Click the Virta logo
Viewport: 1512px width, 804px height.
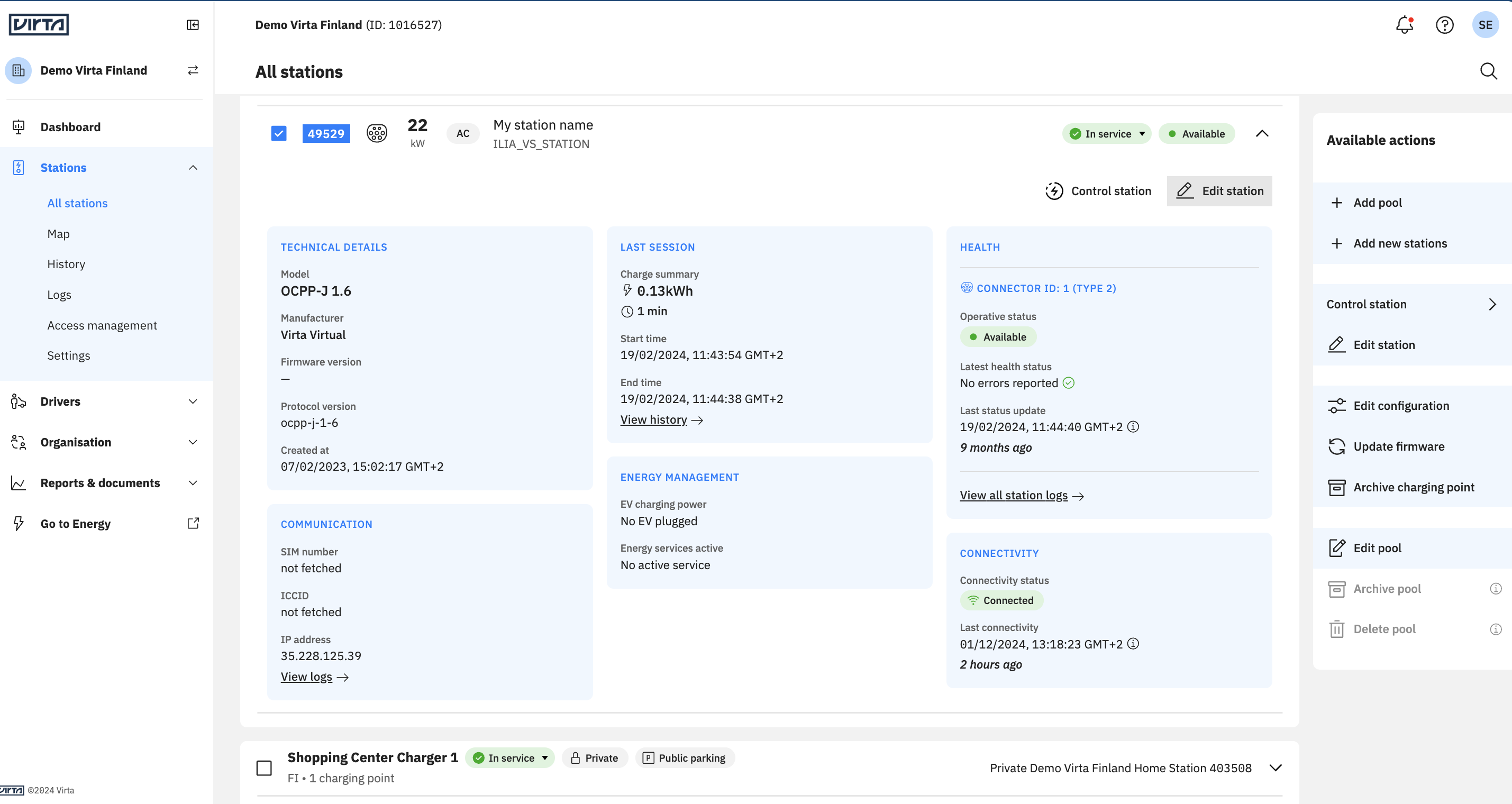tap(39, 25)
